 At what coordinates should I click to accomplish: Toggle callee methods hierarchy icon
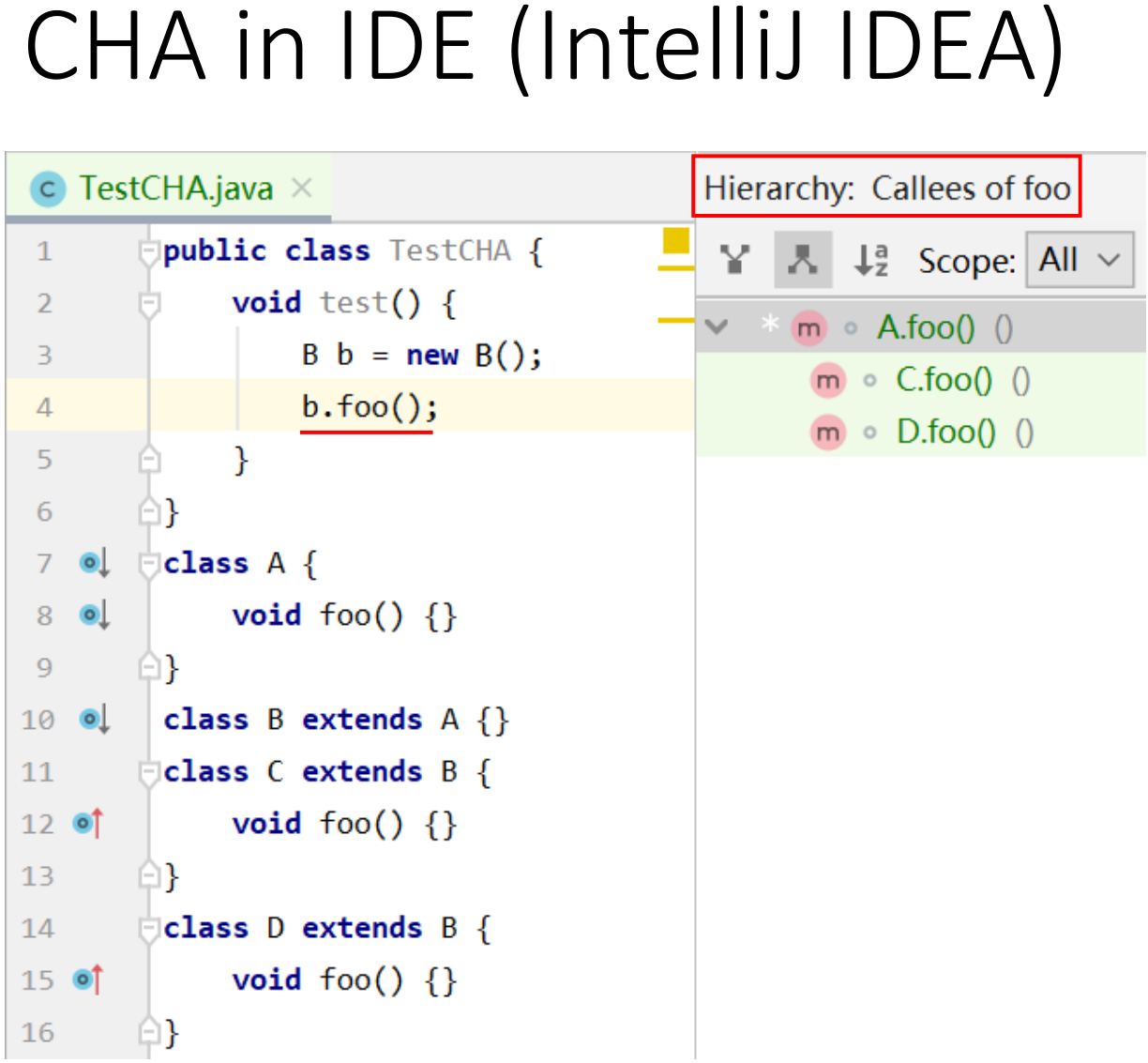pyautogui.click(x=803, y=260)
